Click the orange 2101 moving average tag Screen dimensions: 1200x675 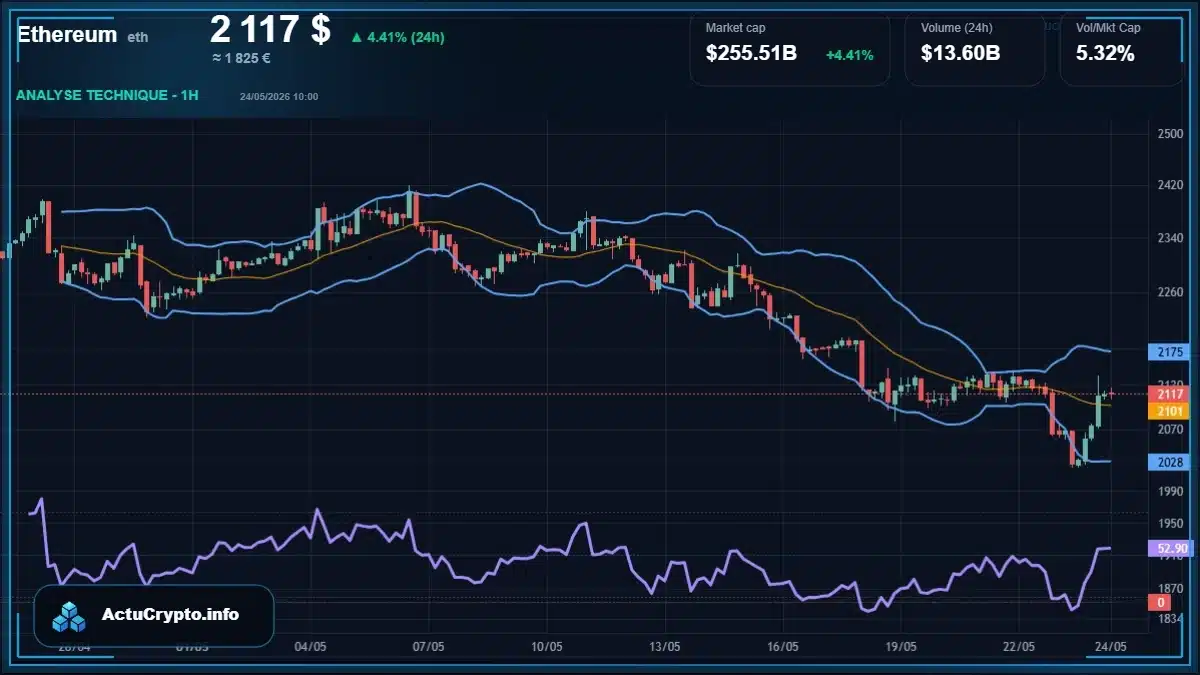click(x=1170, y=411)
